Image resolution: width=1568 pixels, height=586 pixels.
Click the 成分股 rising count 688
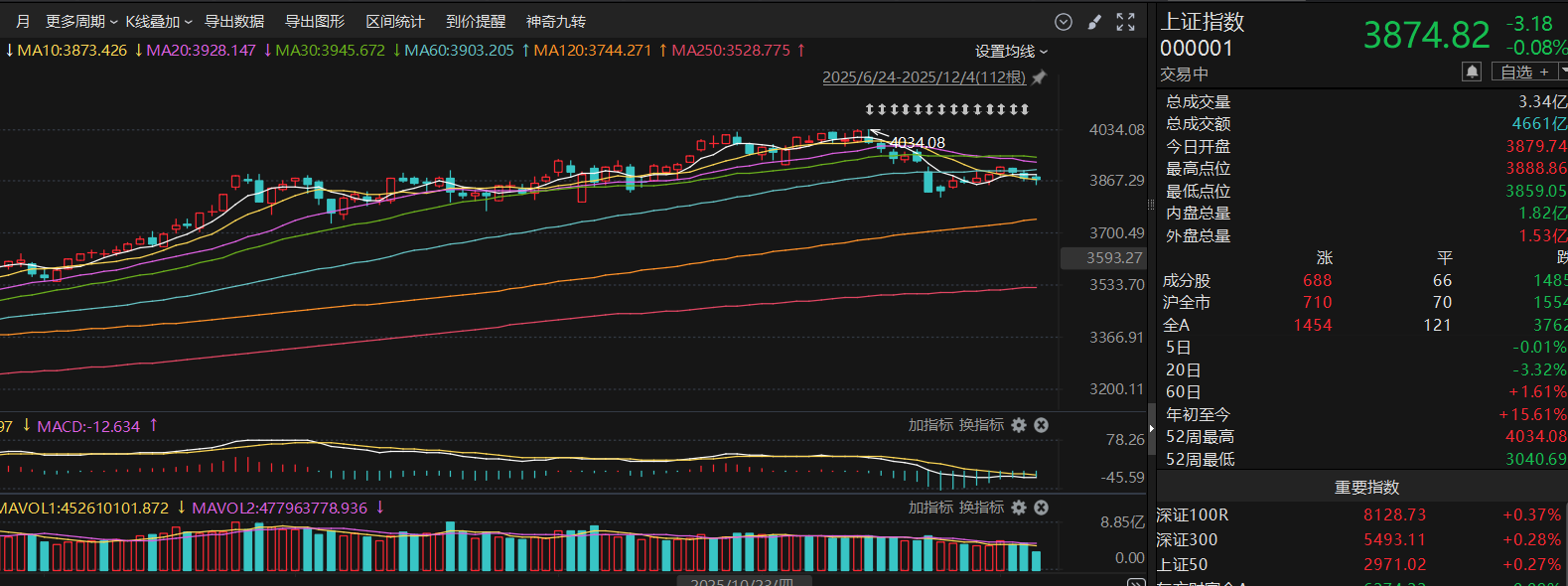click(x=1318, y=281)
